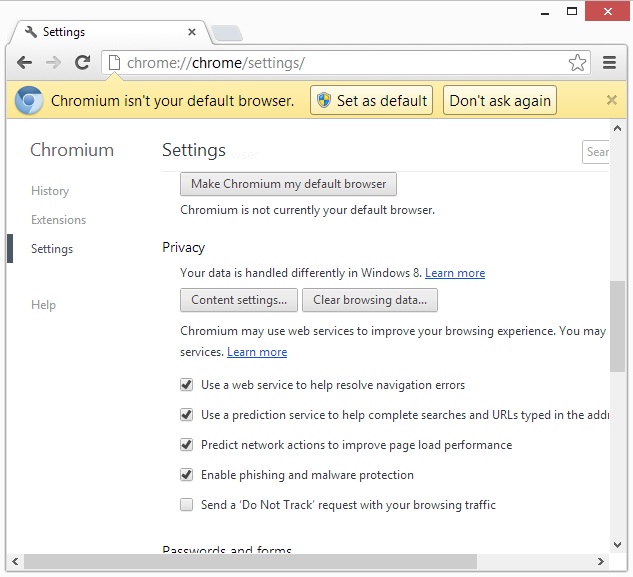Uncheck the prediction service checkbox
The image size is (633, 577).
click(x=186, y=415)
